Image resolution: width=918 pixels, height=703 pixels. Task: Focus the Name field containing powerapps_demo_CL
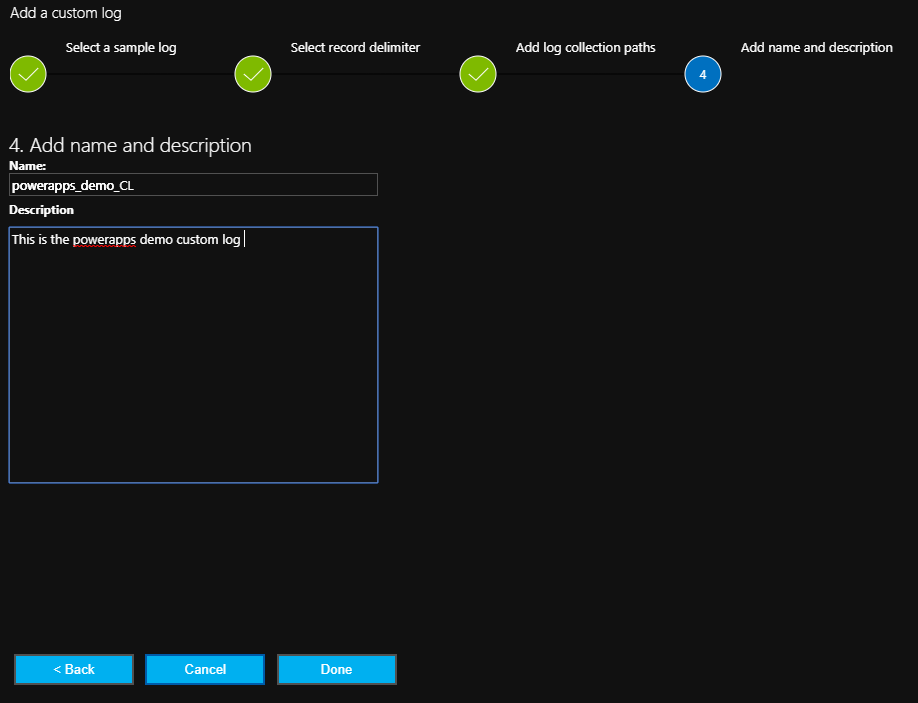[193, 185]
